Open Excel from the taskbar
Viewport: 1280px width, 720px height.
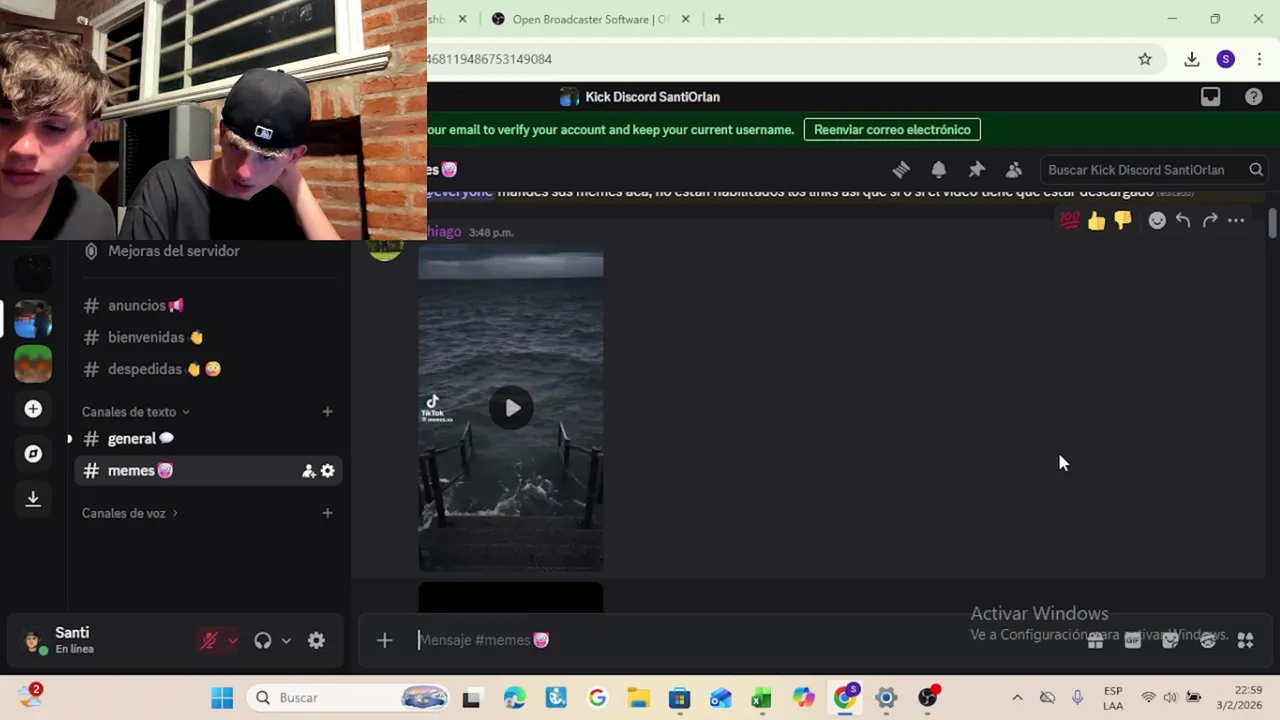[x=762, y=698]
